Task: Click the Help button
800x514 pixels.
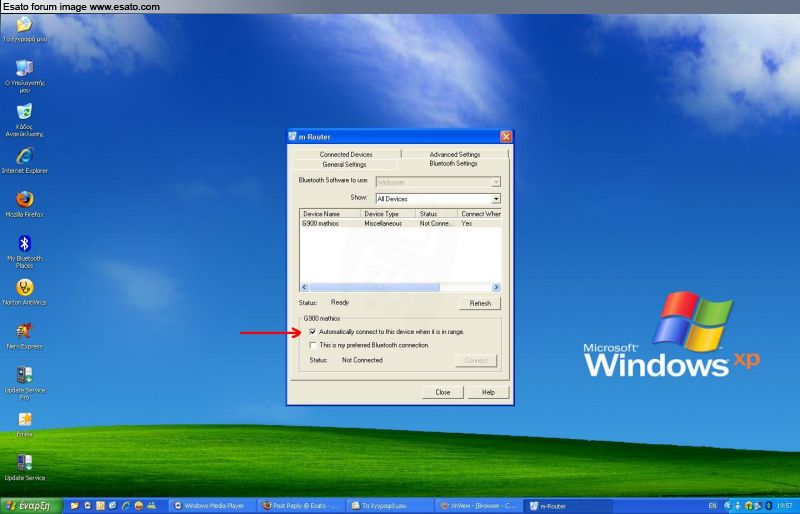Action: click(x=488, y=392)
